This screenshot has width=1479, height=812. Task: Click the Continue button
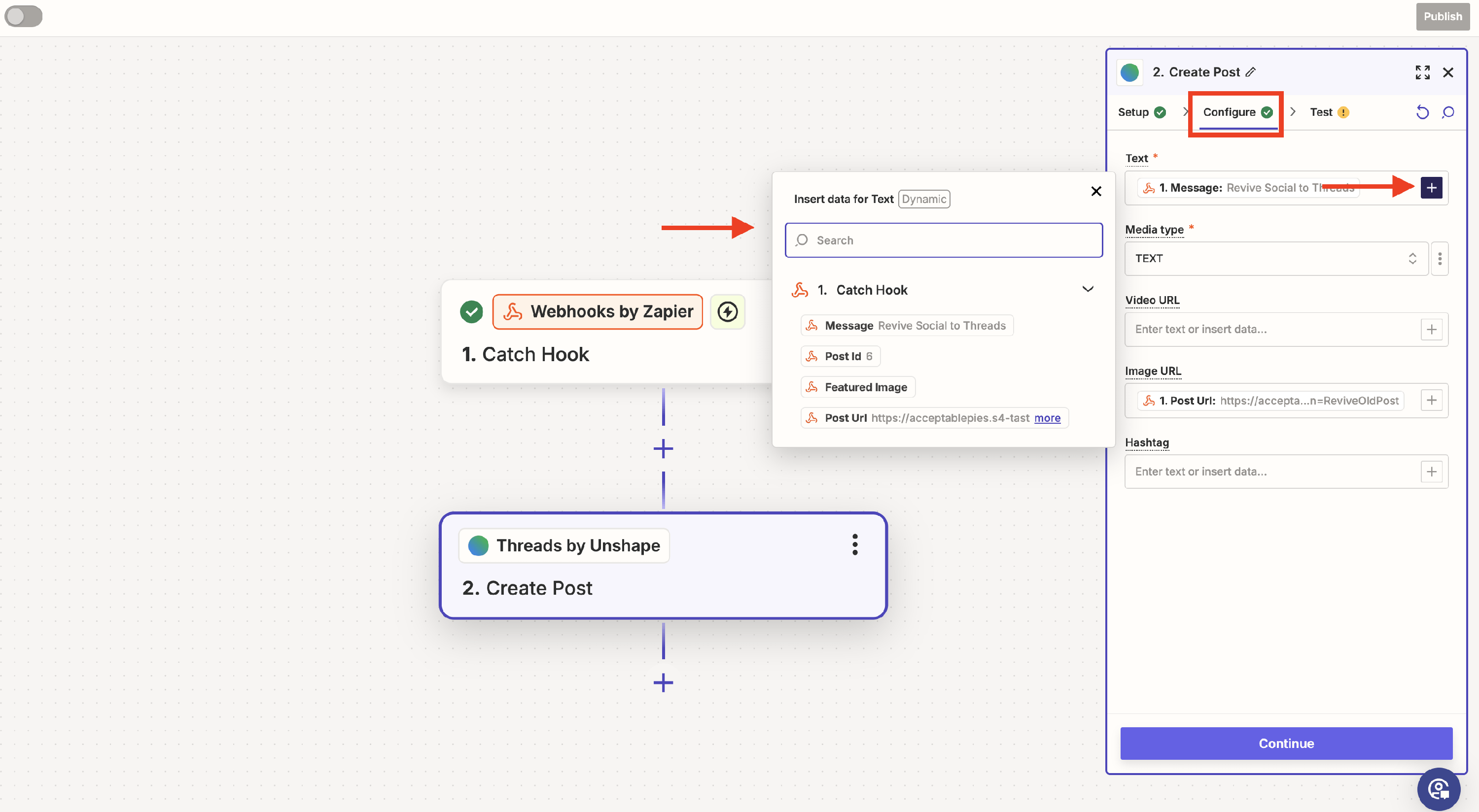1286,743
